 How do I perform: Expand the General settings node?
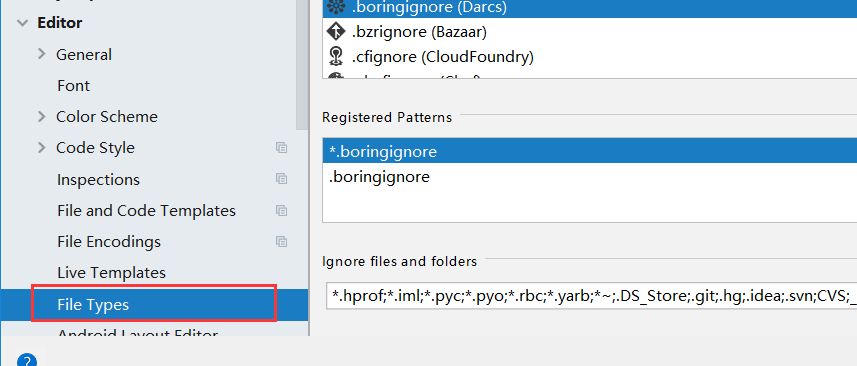(x=42, y=54)
